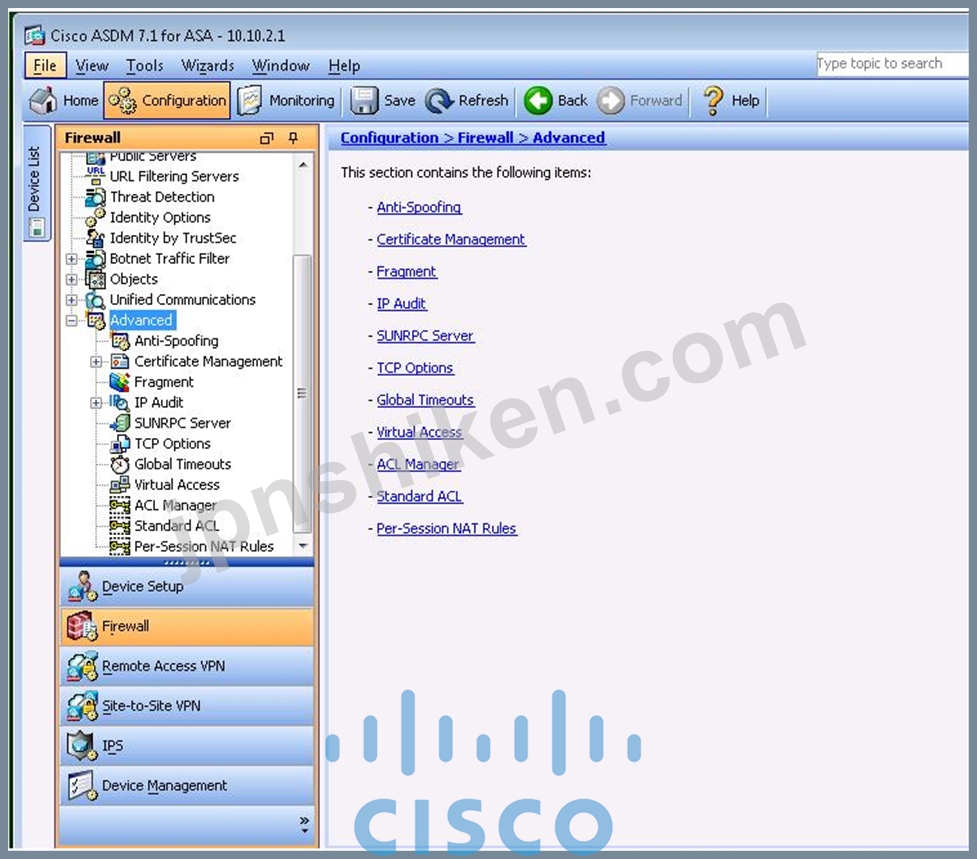Open the Window menu
Image resolution: width=977 pixels, height=859 pixels.
click(x=280, y=65)
